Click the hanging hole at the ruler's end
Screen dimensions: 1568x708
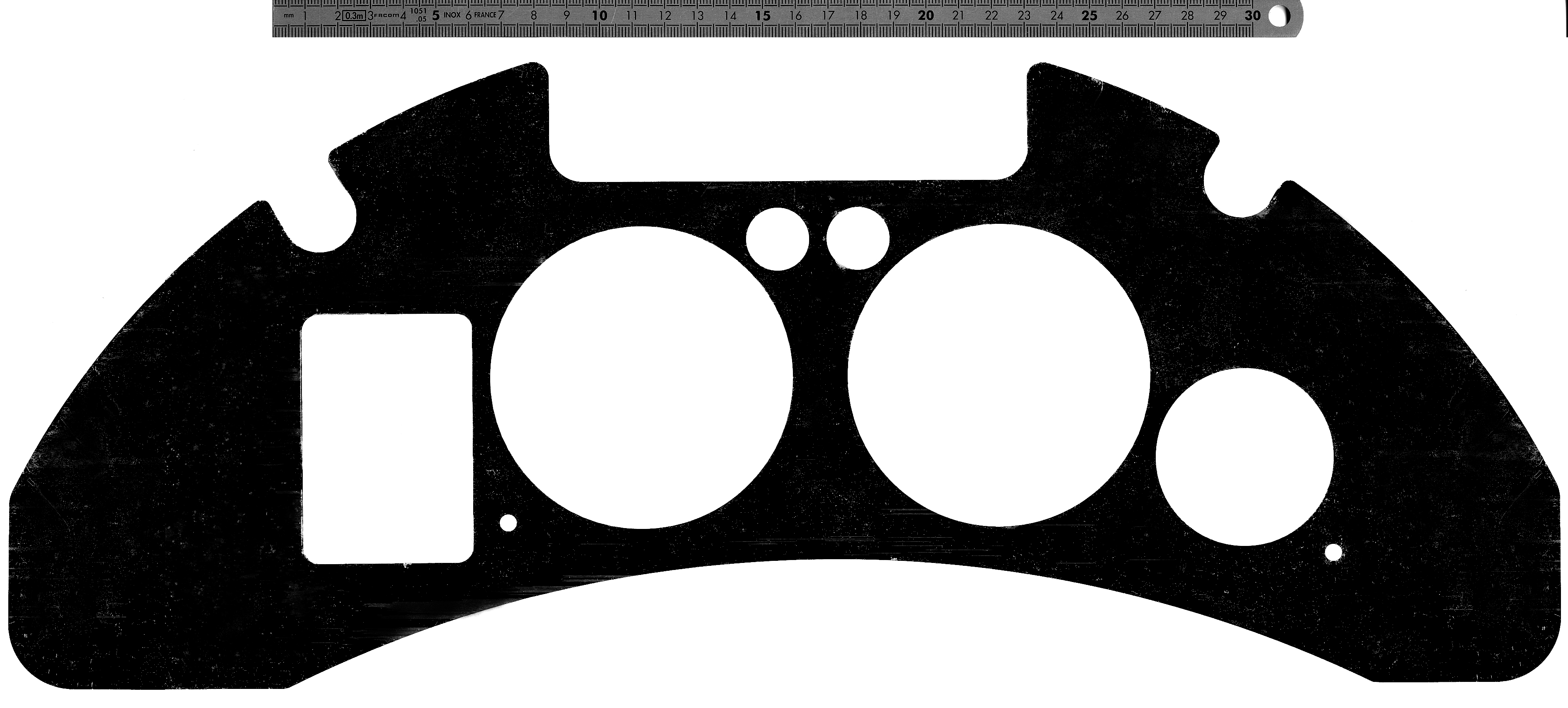tap(1280, 17)
